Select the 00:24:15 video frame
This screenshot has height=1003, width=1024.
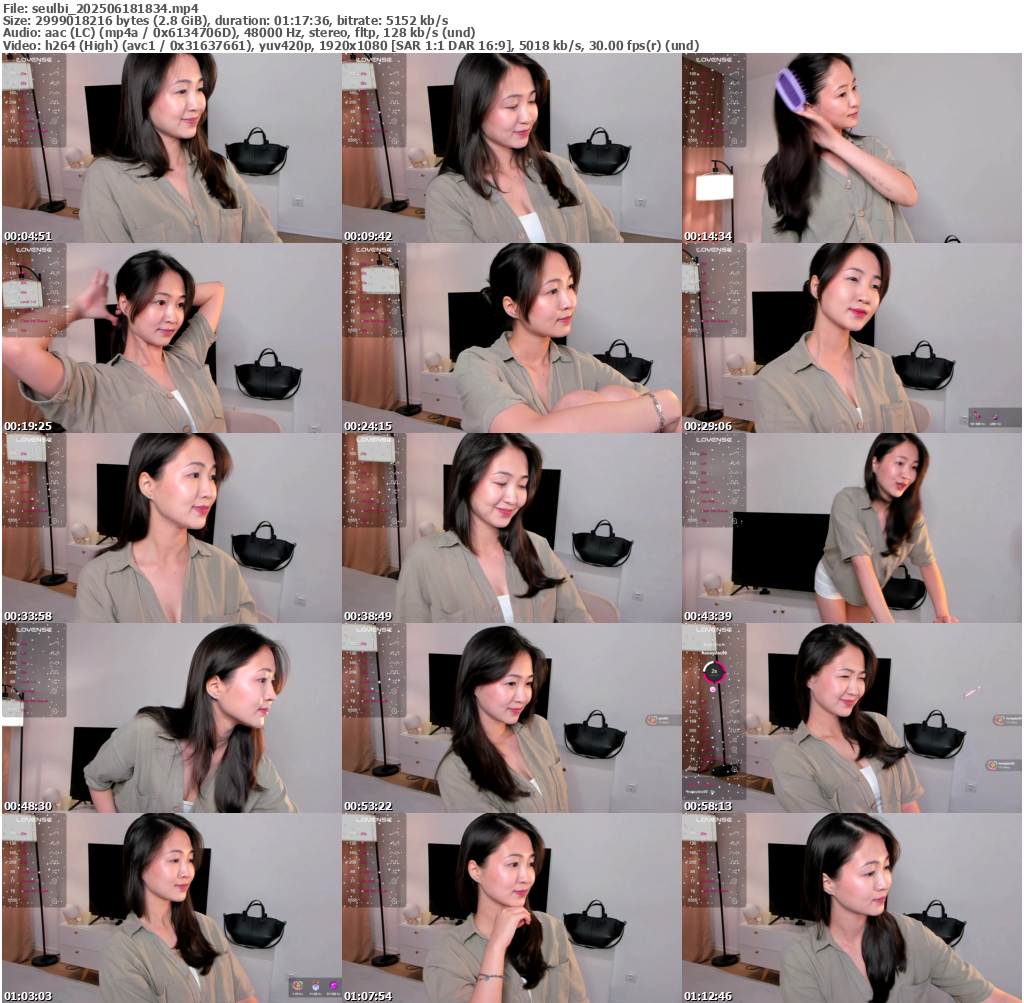point(511,338)
